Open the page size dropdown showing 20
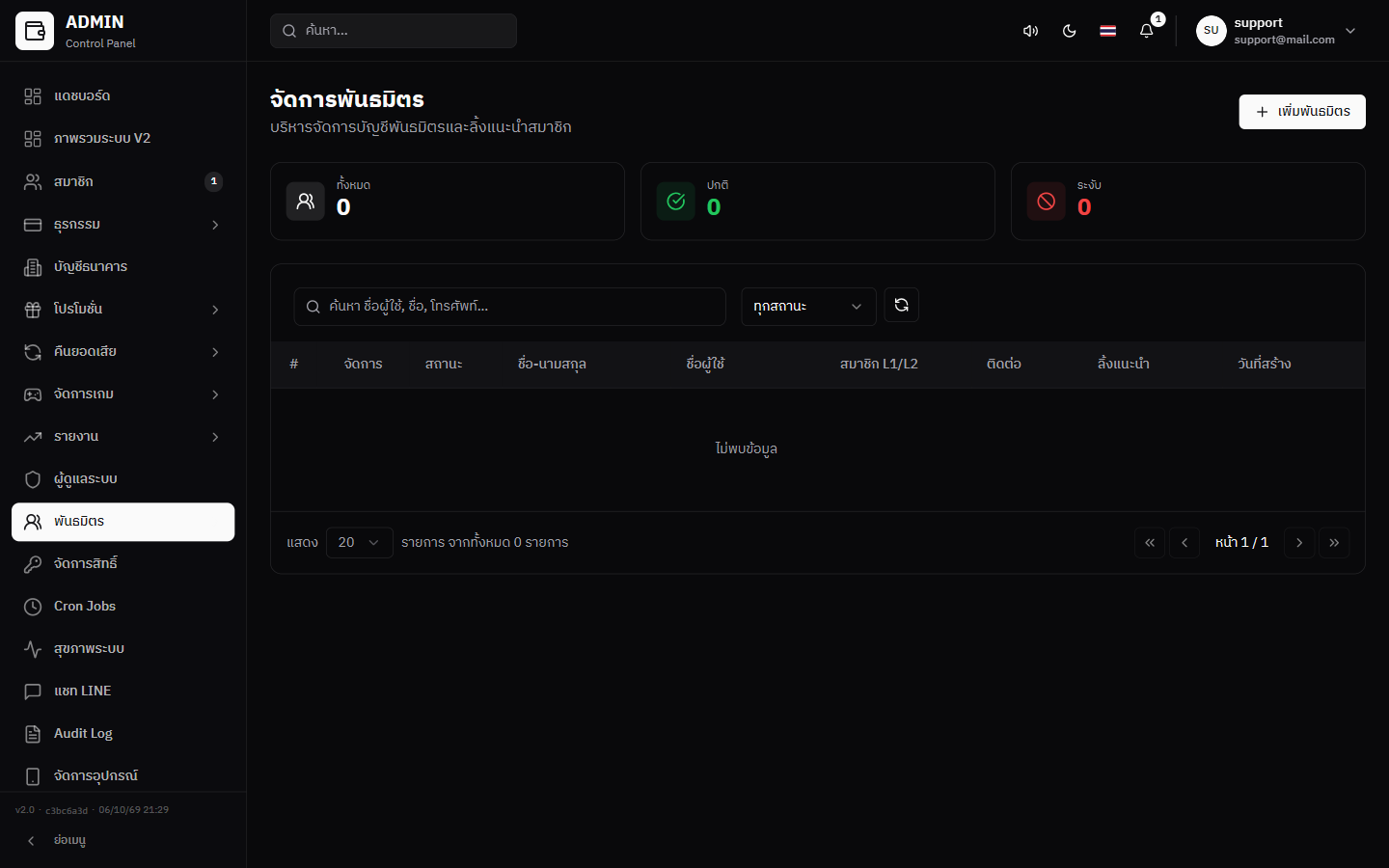 pos(359,543)
